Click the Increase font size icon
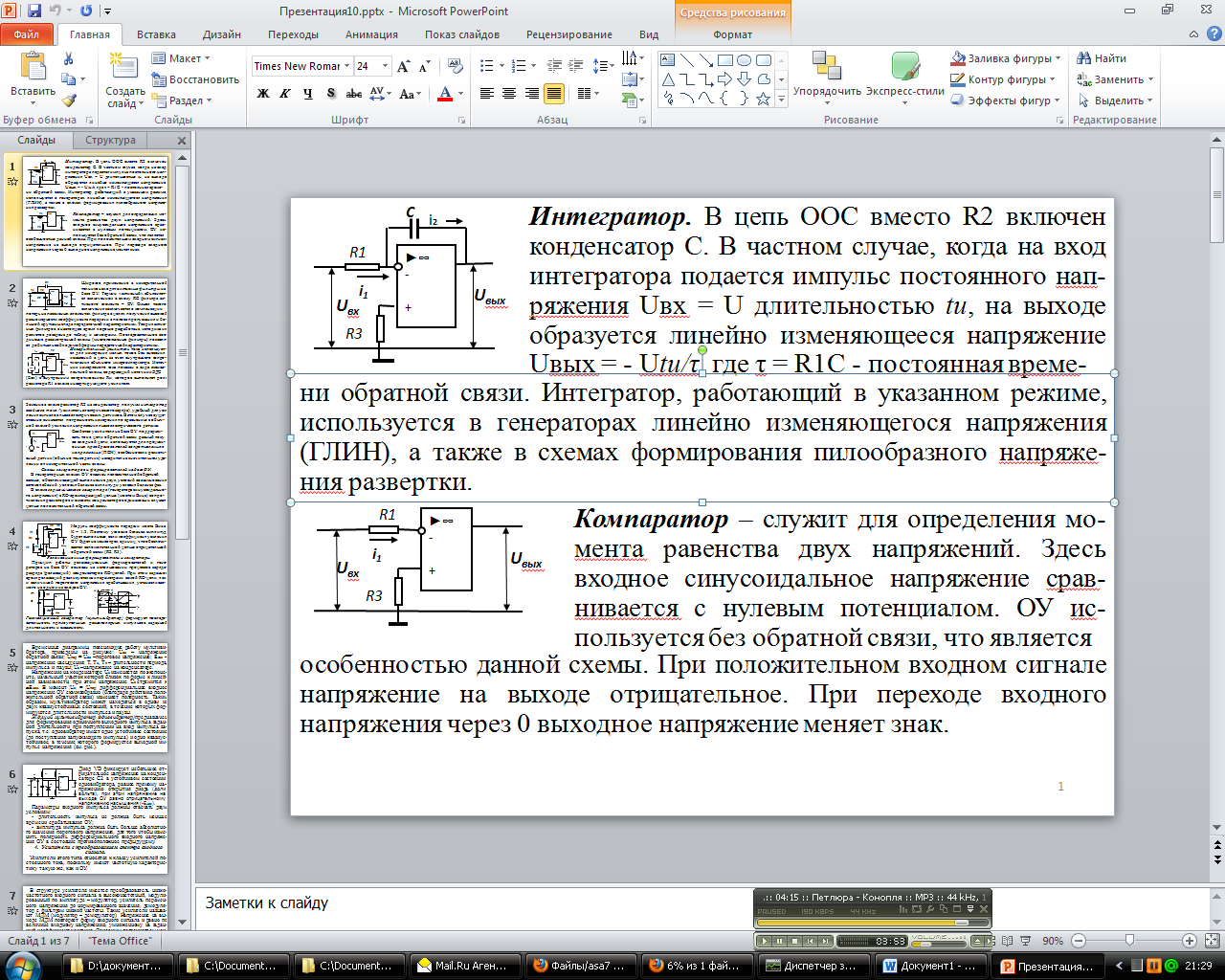Viewport: 1225px width, 980px height. [403, 66]
